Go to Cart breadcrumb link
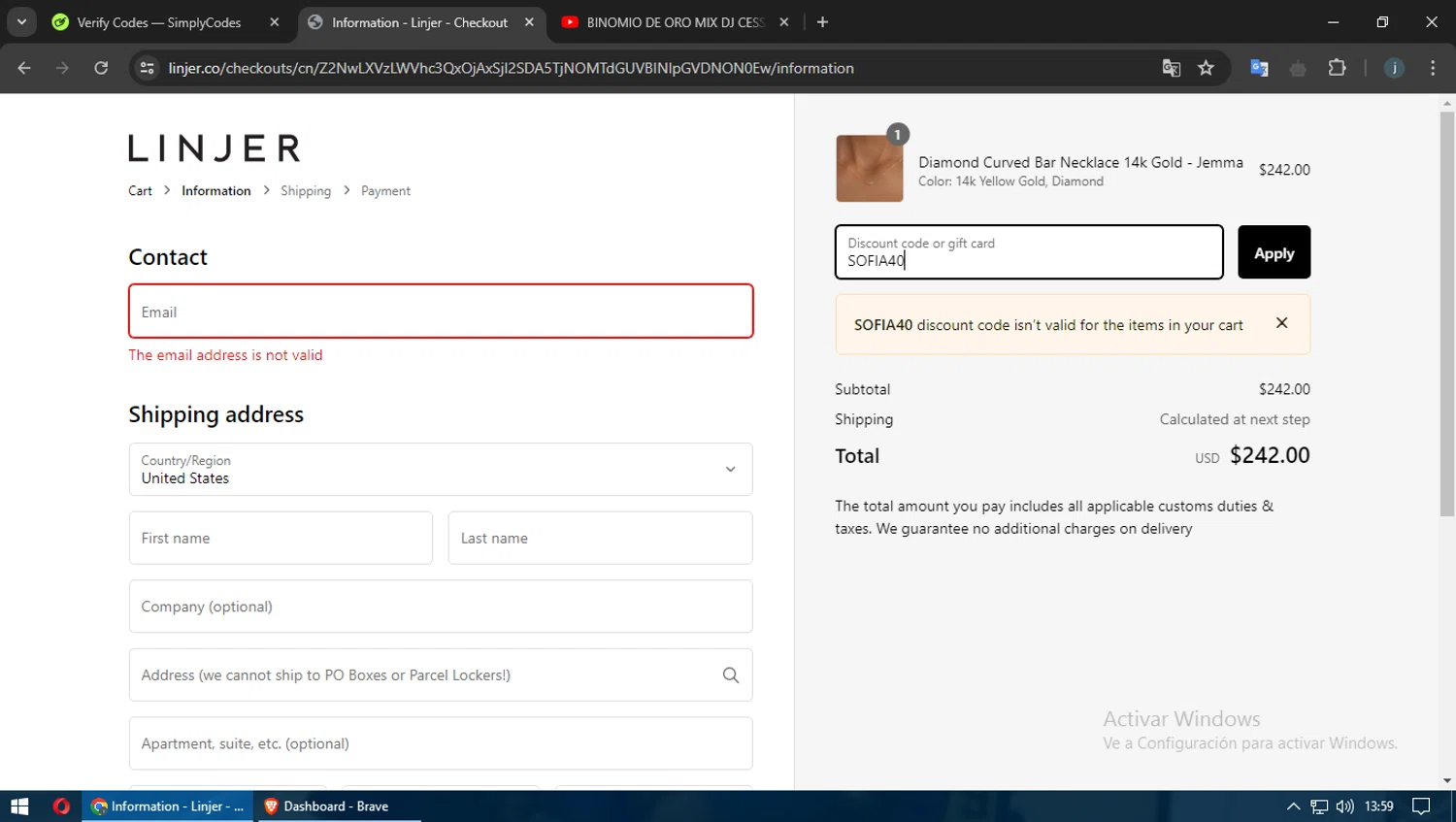Image resolution: width=1456 pixels, height=822 pixels. click(x=140, y=191)
